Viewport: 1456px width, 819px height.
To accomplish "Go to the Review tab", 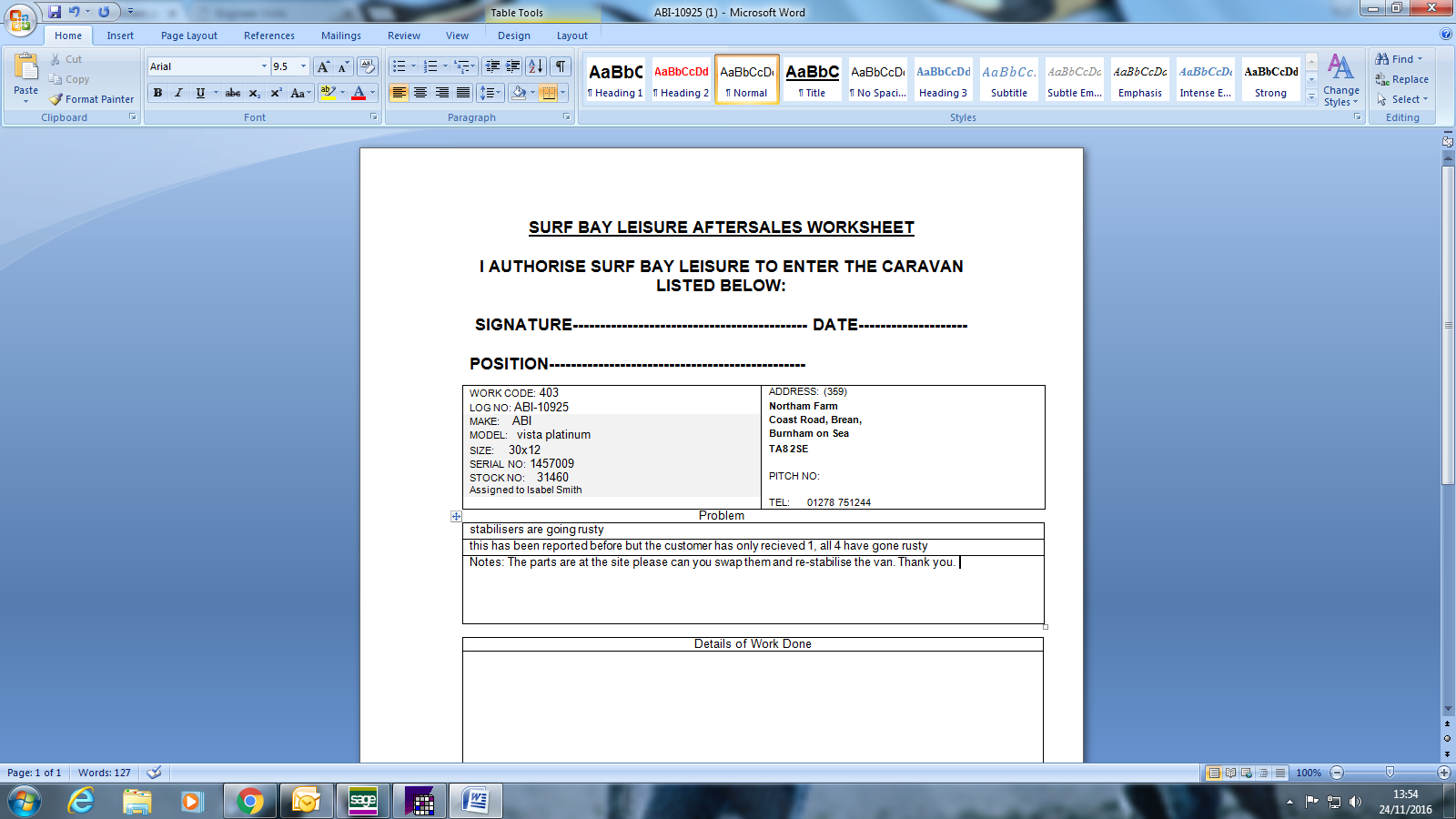I will [x=404, y=35].
